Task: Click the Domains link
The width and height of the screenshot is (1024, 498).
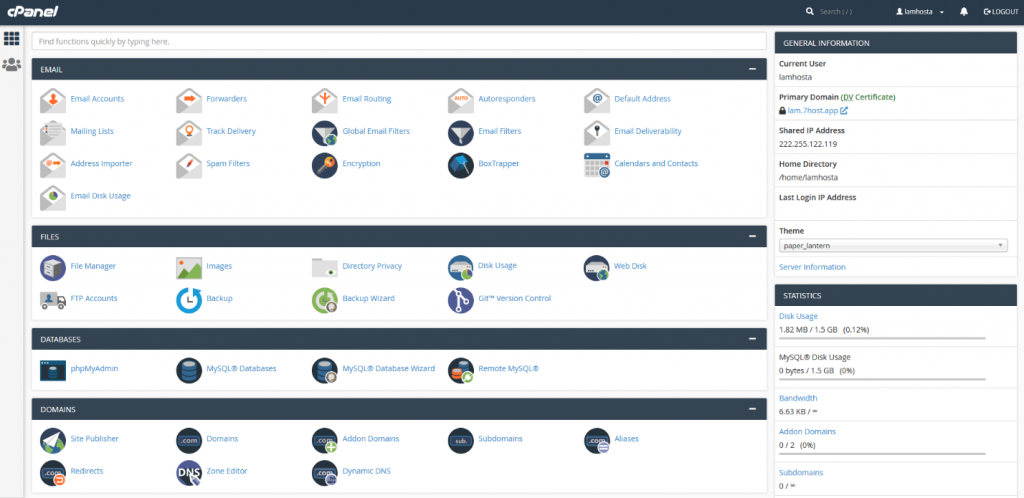Action: [222, 439]
